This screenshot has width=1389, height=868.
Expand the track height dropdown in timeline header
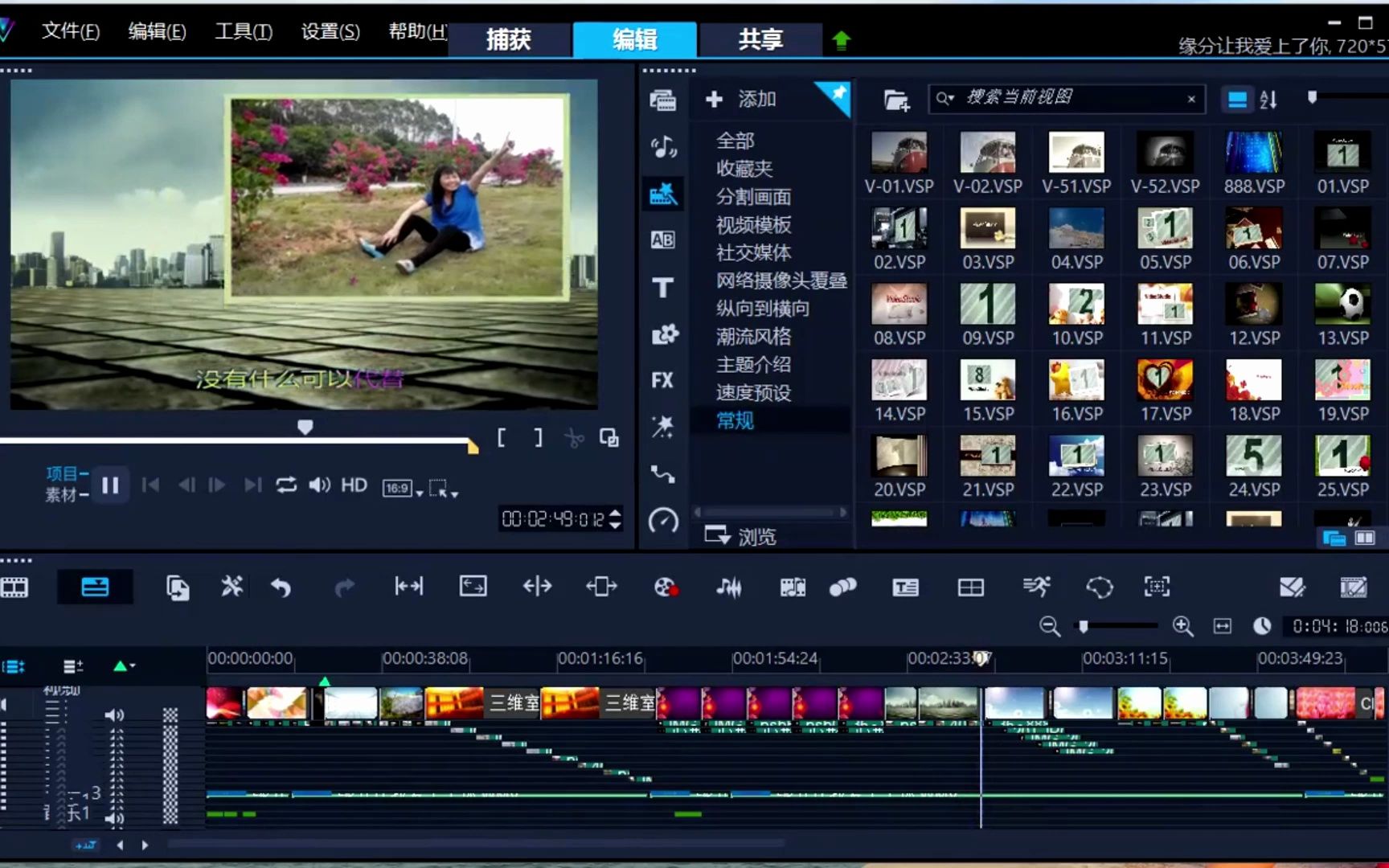[x=123, y=665]
